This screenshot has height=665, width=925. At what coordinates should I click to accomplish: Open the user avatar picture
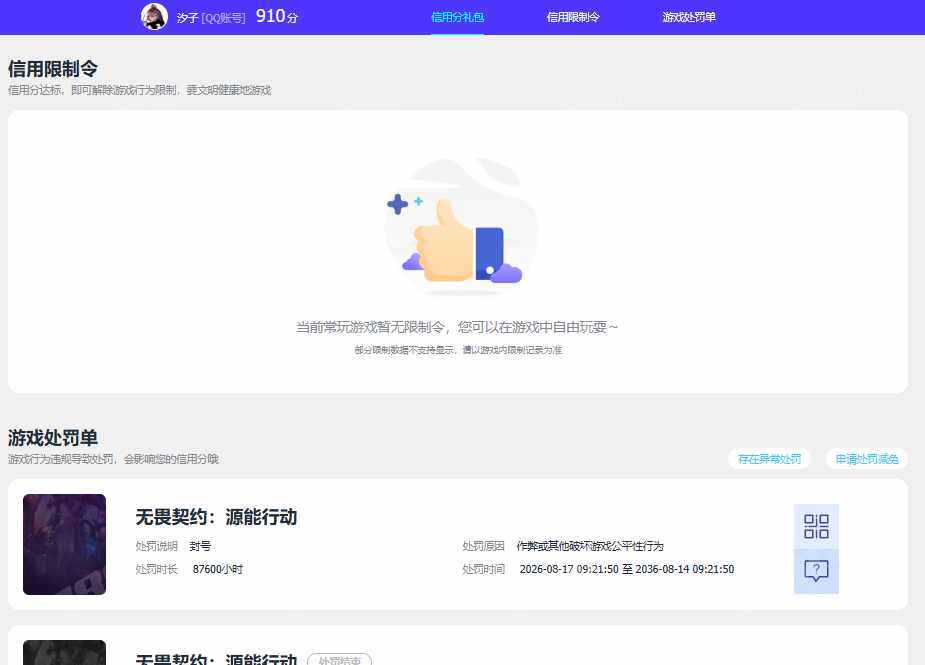pos(155,17)
